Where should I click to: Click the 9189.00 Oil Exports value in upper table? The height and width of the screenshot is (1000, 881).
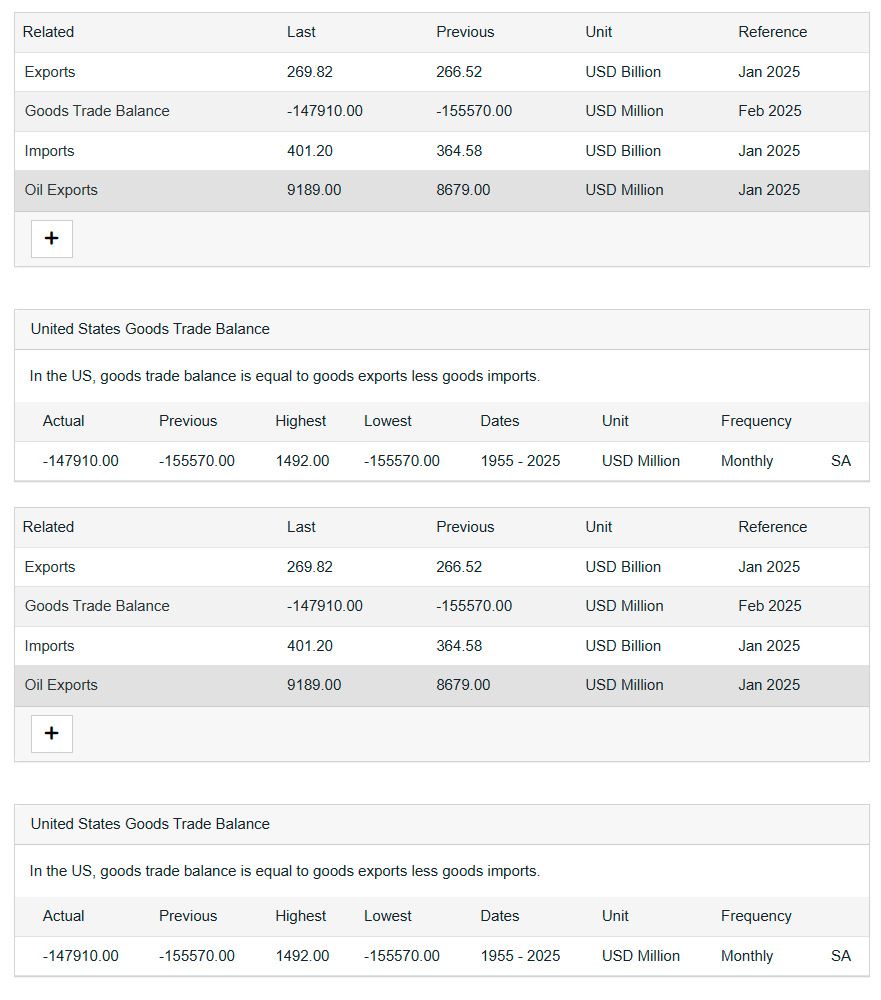(x=314, y=190)
